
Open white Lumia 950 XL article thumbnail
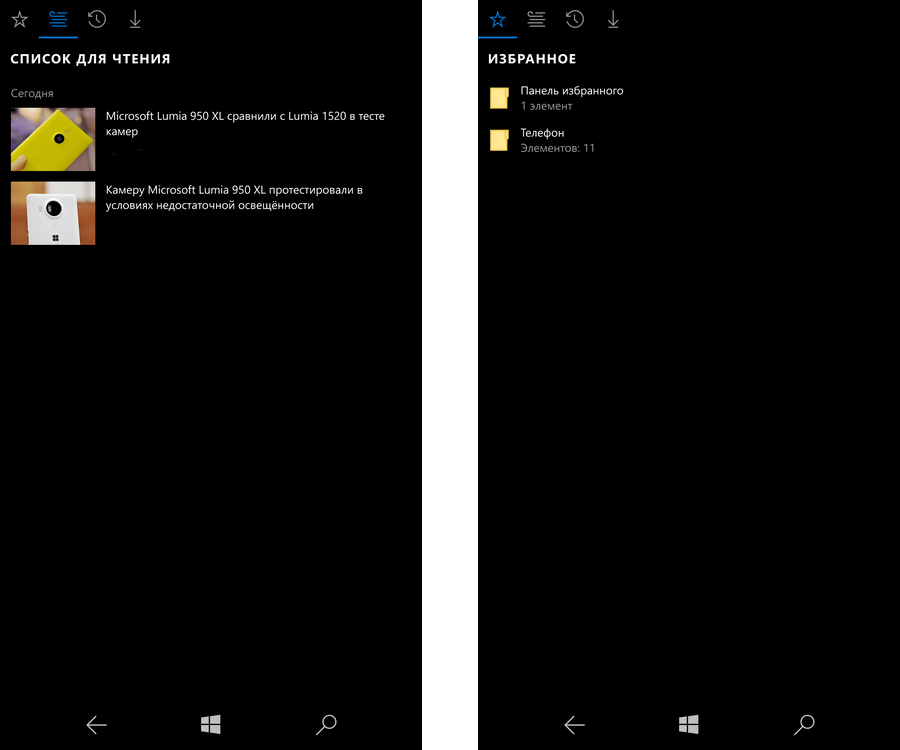click(53, 213)
